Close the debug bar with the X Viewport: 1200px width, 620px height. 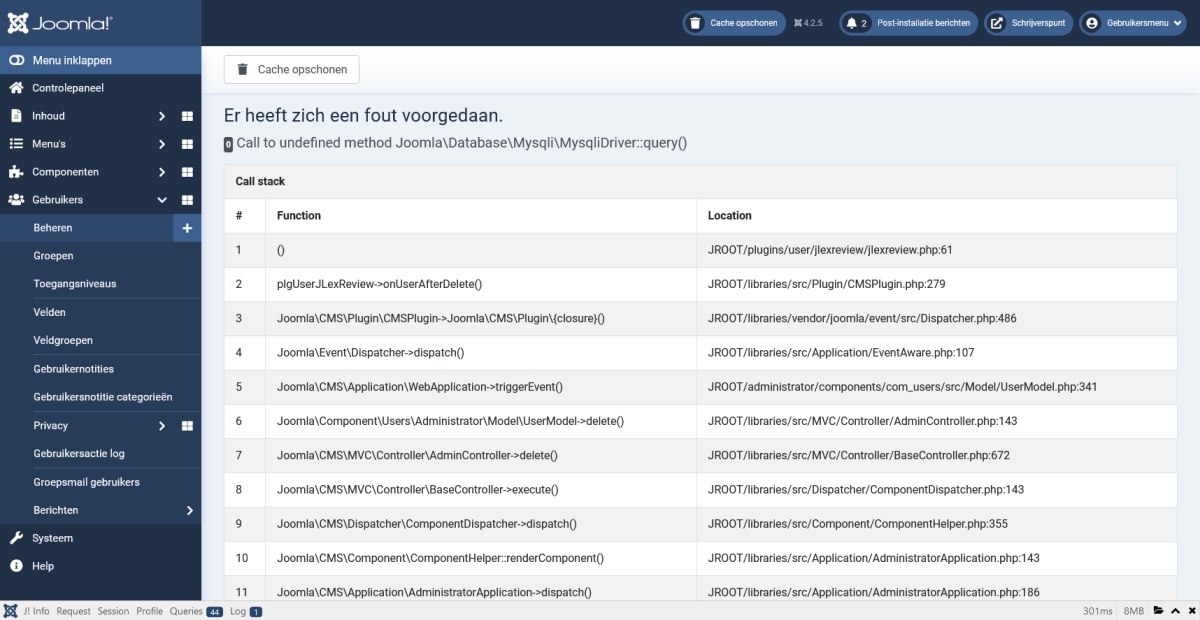tap(1190, 611)
